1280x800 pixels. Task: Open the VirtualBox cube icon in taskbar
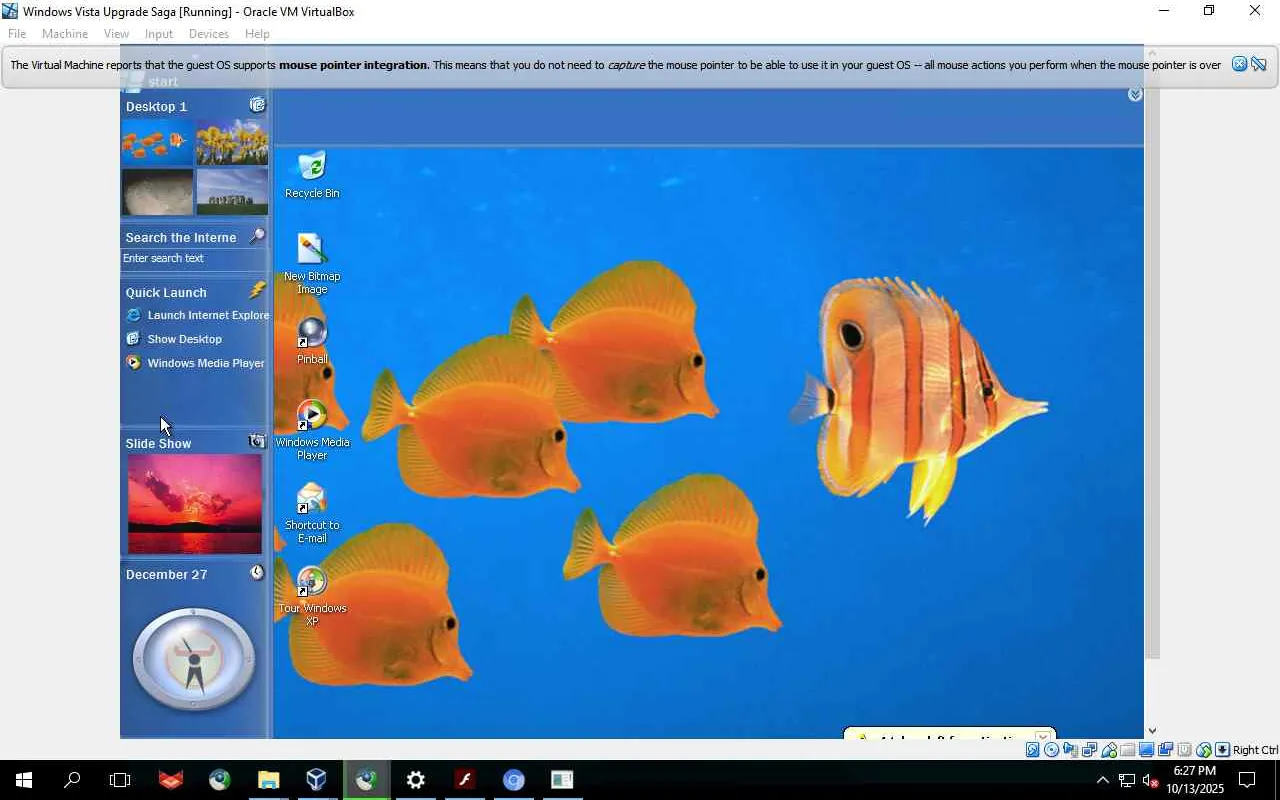[317, 780]
